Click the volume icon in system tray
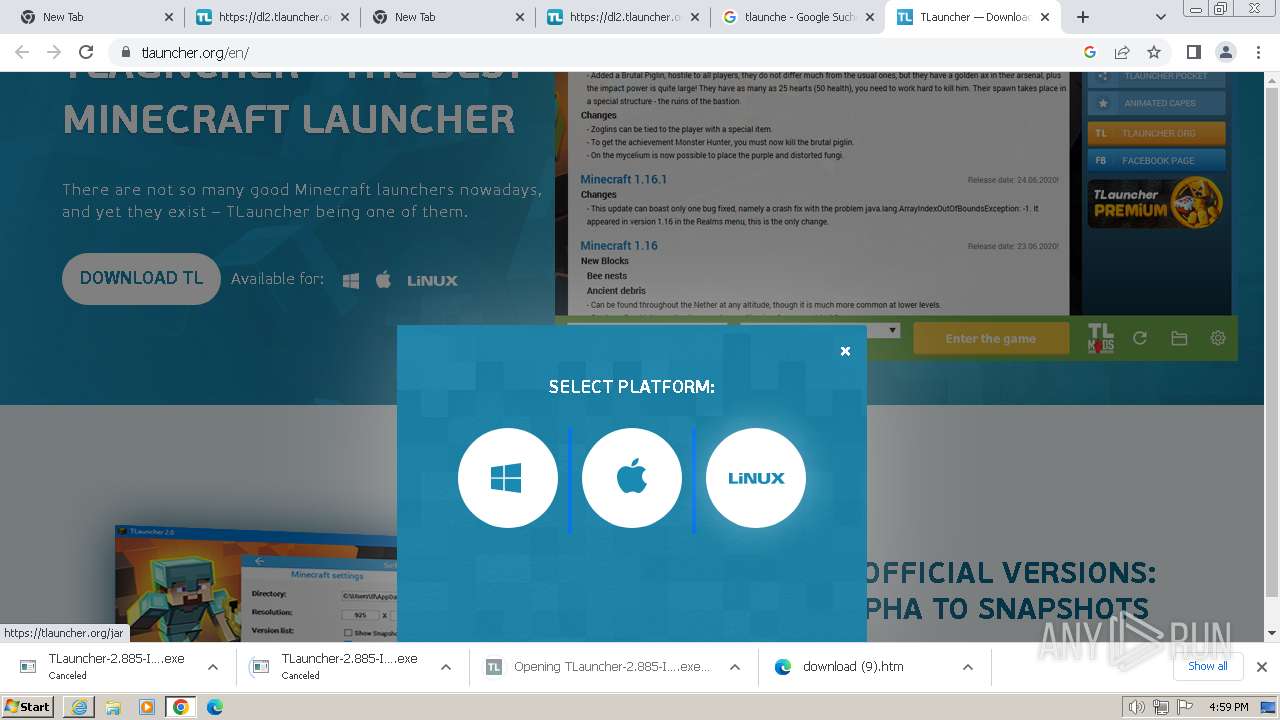1280x720 pixels. pos(1135,707)
